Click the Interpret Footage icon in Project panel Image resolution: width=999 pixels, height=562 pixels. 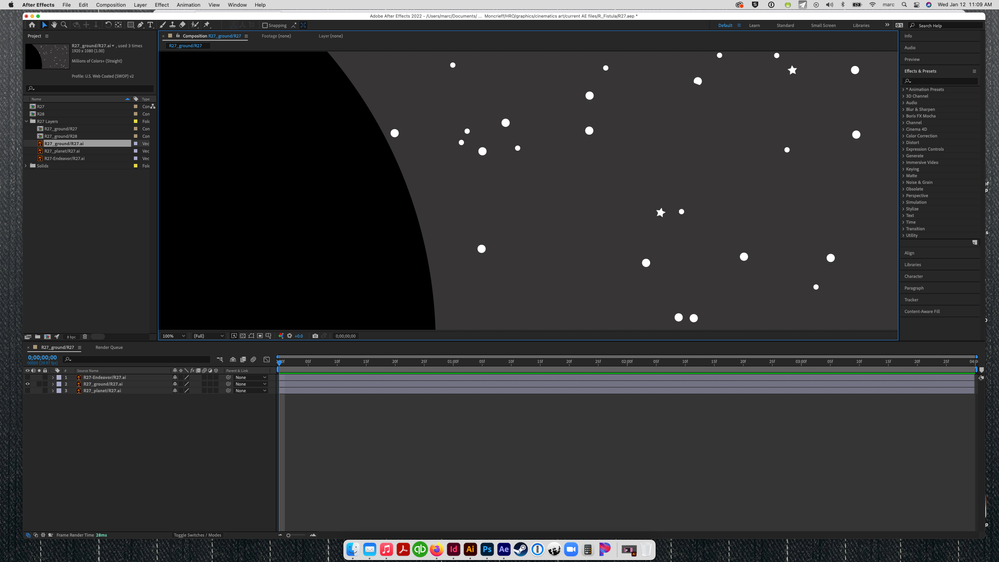click(x=27, y=336)
